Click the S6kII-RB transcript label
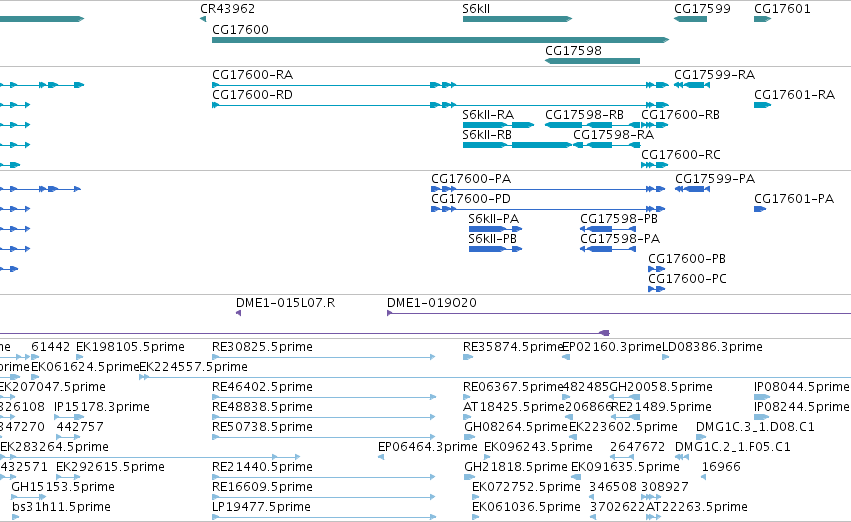 (487, 135)
